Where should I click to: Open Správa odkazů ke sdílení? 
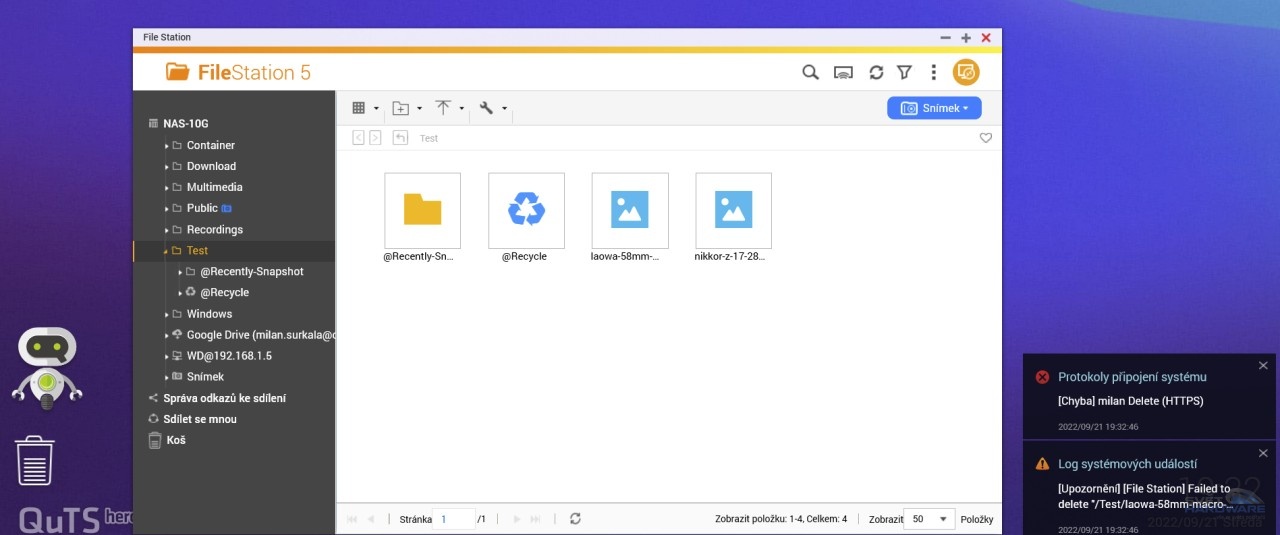[x=224, y=398]
